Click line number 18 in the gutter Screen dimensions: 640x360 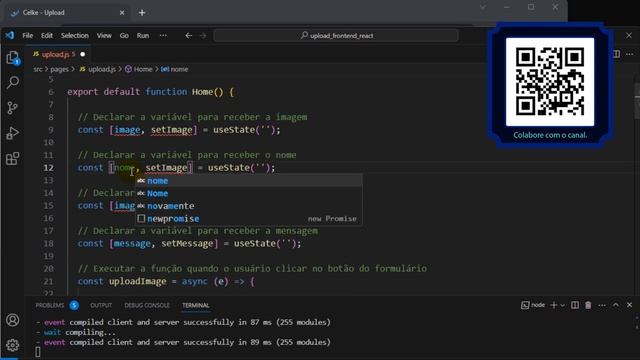pos(49,244)
